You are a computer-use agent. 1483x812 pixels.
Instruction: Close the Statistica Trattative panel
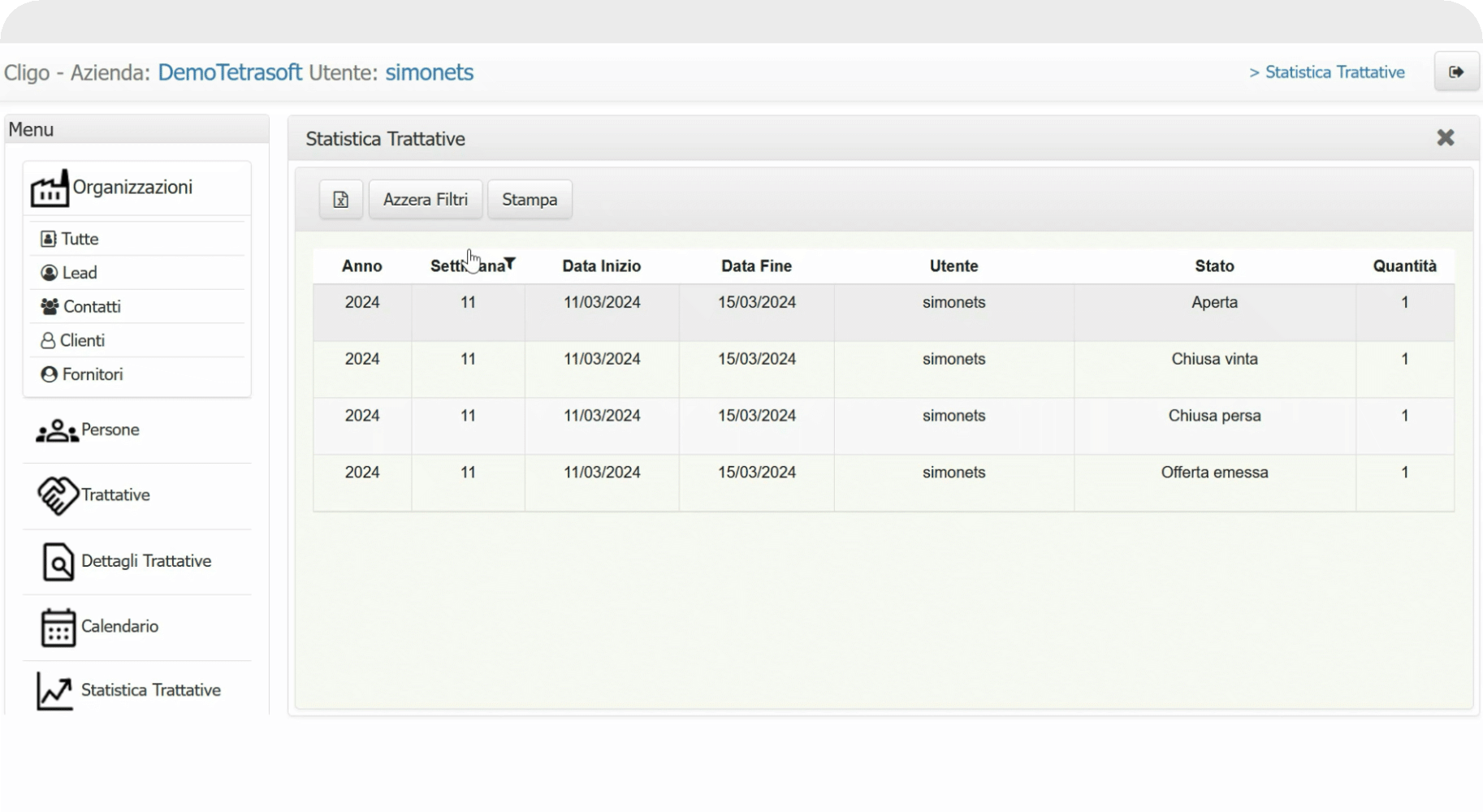pos(1445,138)
